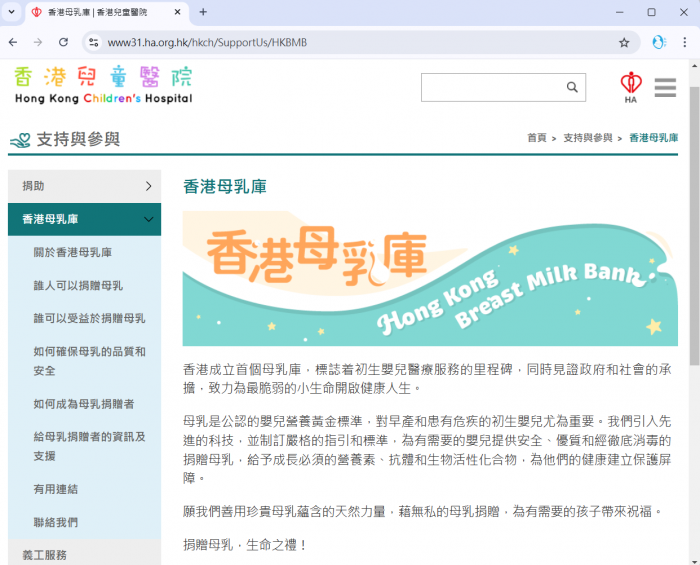Open the hamburger menu icon

pyautogui.click(x=665, y=87)
